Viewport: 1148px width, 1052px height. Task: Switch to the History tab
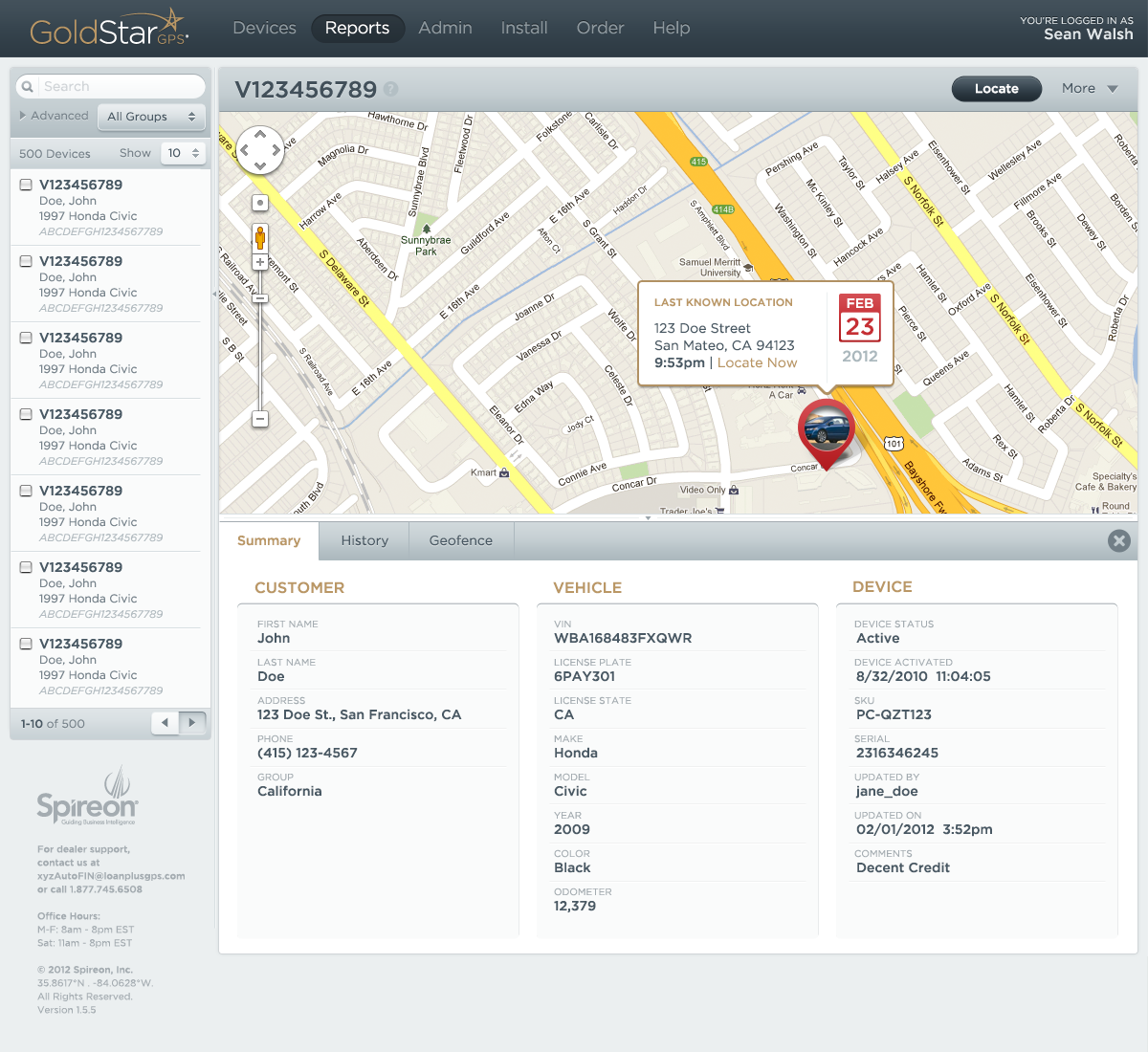click(x=364, y=540)
